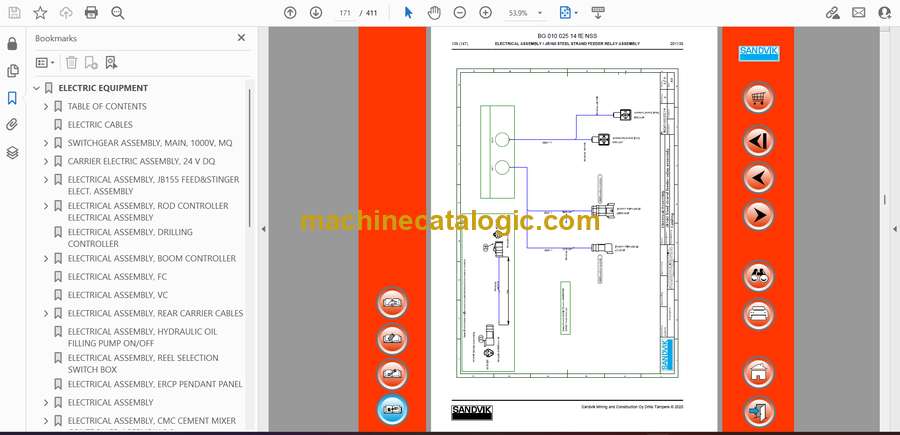This screenshot has height=435, width=900.
Task: Expand the plain ELECTRICAL ASSEMBLY bookmark
Action: [46, 402]
